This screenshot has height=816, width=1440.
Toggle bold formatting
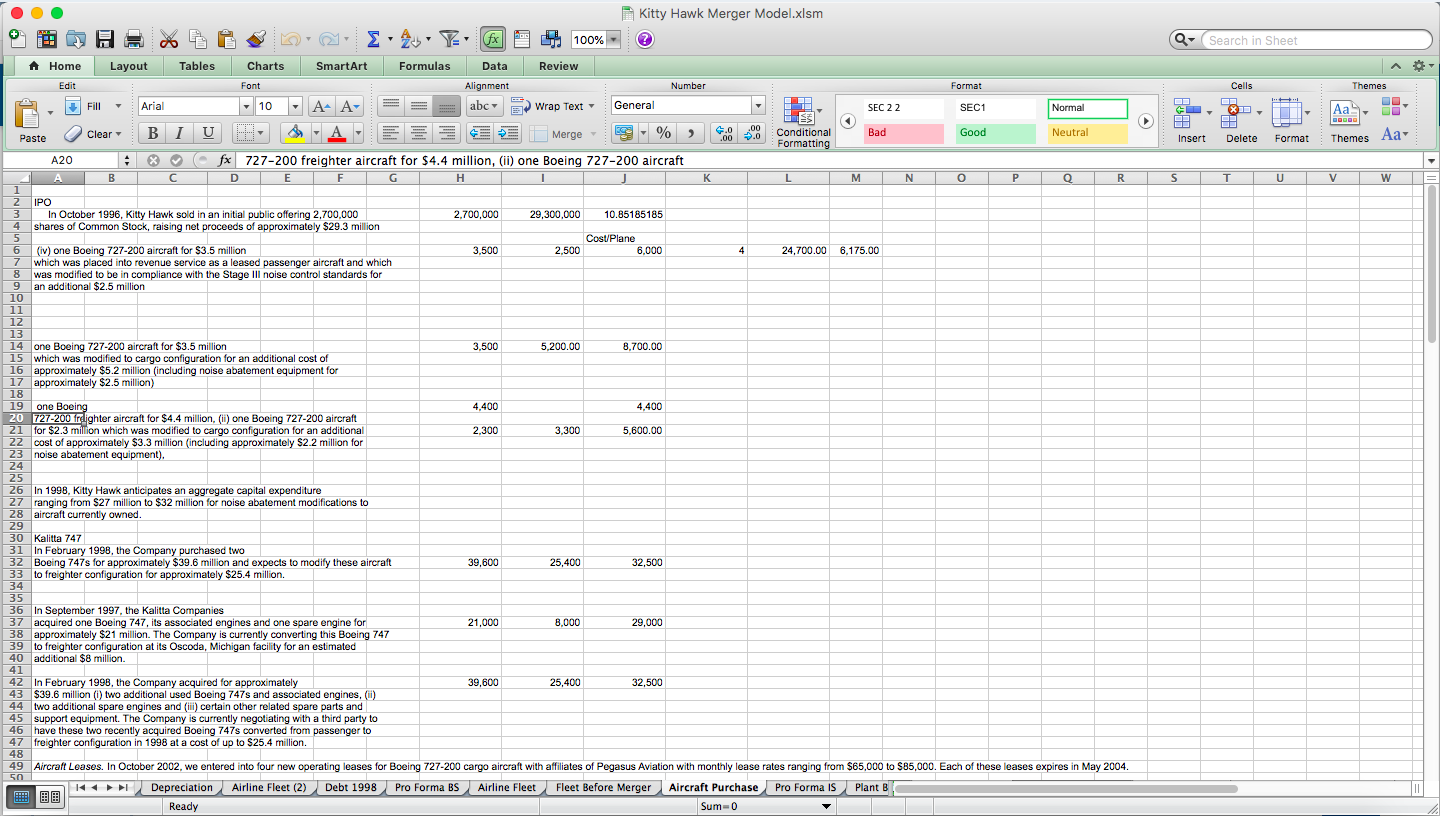(152, 132)
